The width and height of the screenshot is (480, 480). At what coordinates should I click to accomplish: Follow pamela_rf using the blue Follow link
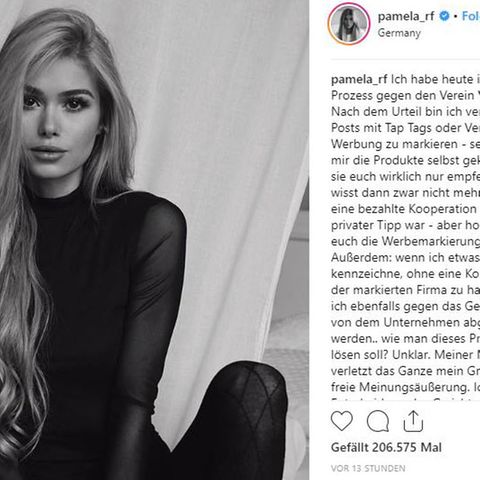(x=471, y=16)
